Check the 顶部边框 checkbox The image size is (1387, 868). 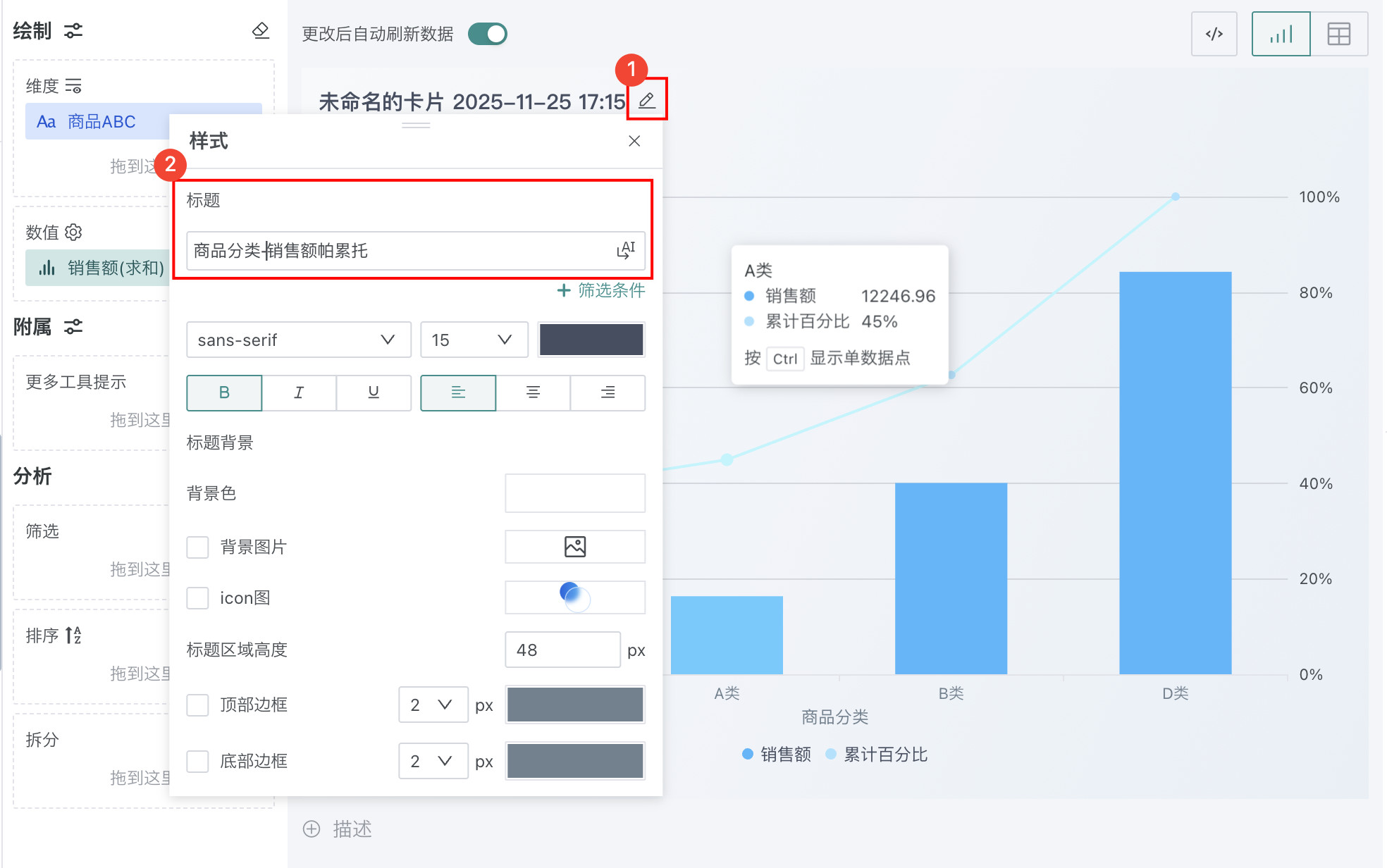197,705
